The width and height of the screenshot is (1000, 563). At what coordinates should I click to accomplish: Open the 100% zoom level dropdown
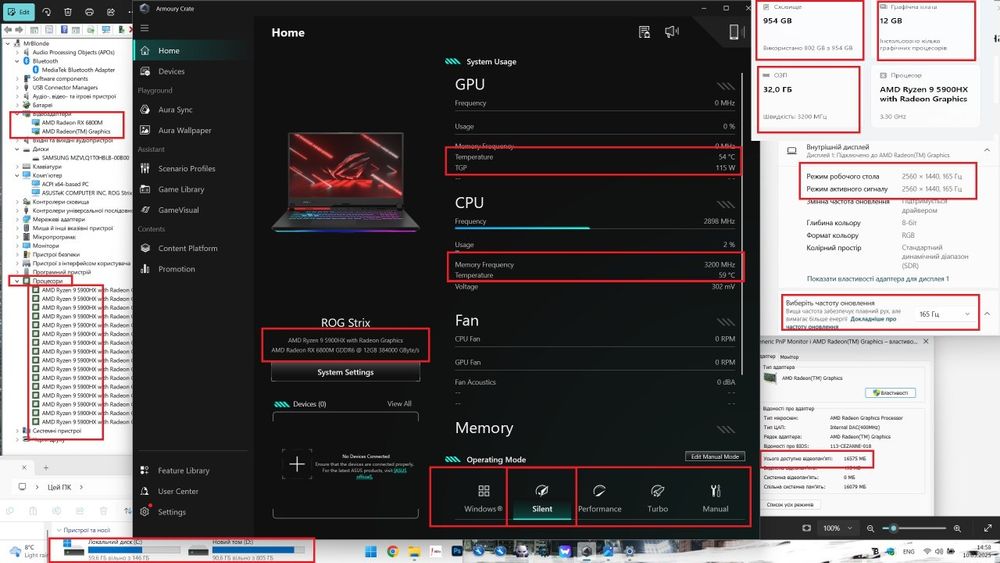(x=836, y=528)
